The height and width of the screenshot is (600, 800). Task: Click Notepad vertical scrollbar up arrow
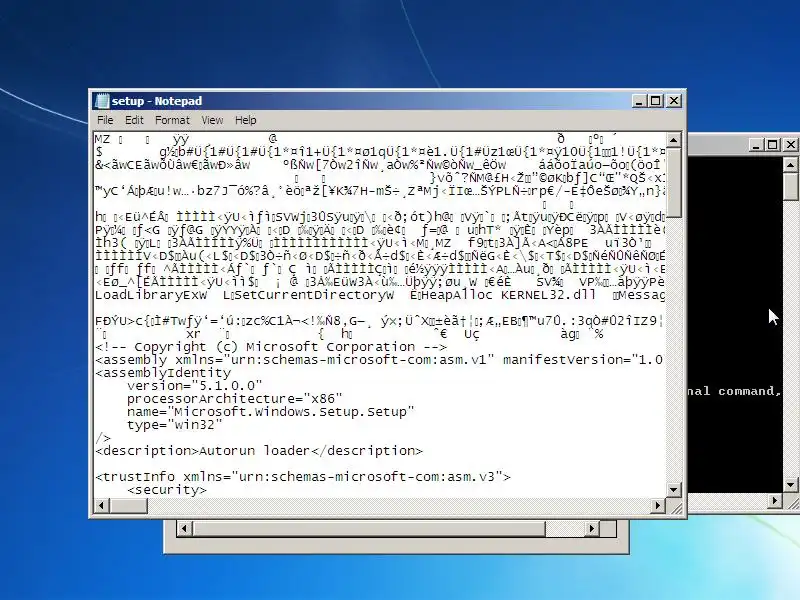point(673,140)
